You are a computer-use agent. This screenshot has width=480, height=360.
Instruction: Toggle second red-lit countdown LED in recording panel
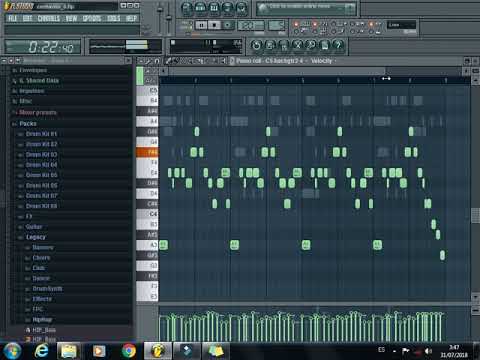315,24
